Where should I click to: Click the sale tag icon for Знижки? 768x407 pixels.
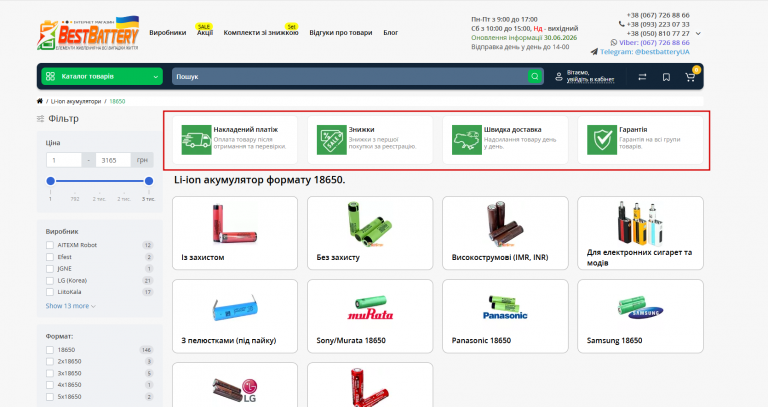point(332,140)
